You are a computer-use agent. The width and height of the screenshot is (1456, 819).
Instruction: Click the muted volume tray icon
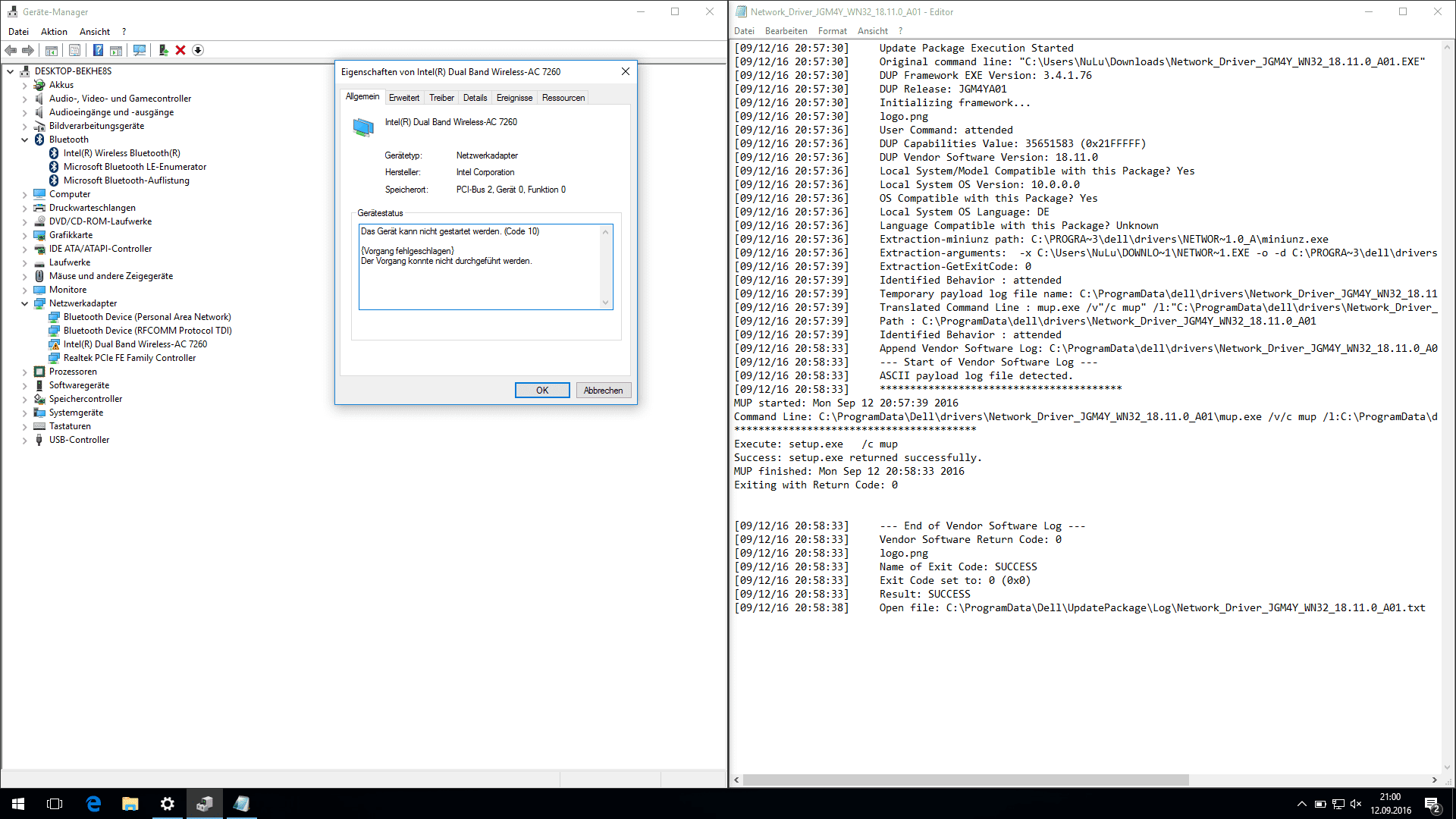[x=1357, y=804]
